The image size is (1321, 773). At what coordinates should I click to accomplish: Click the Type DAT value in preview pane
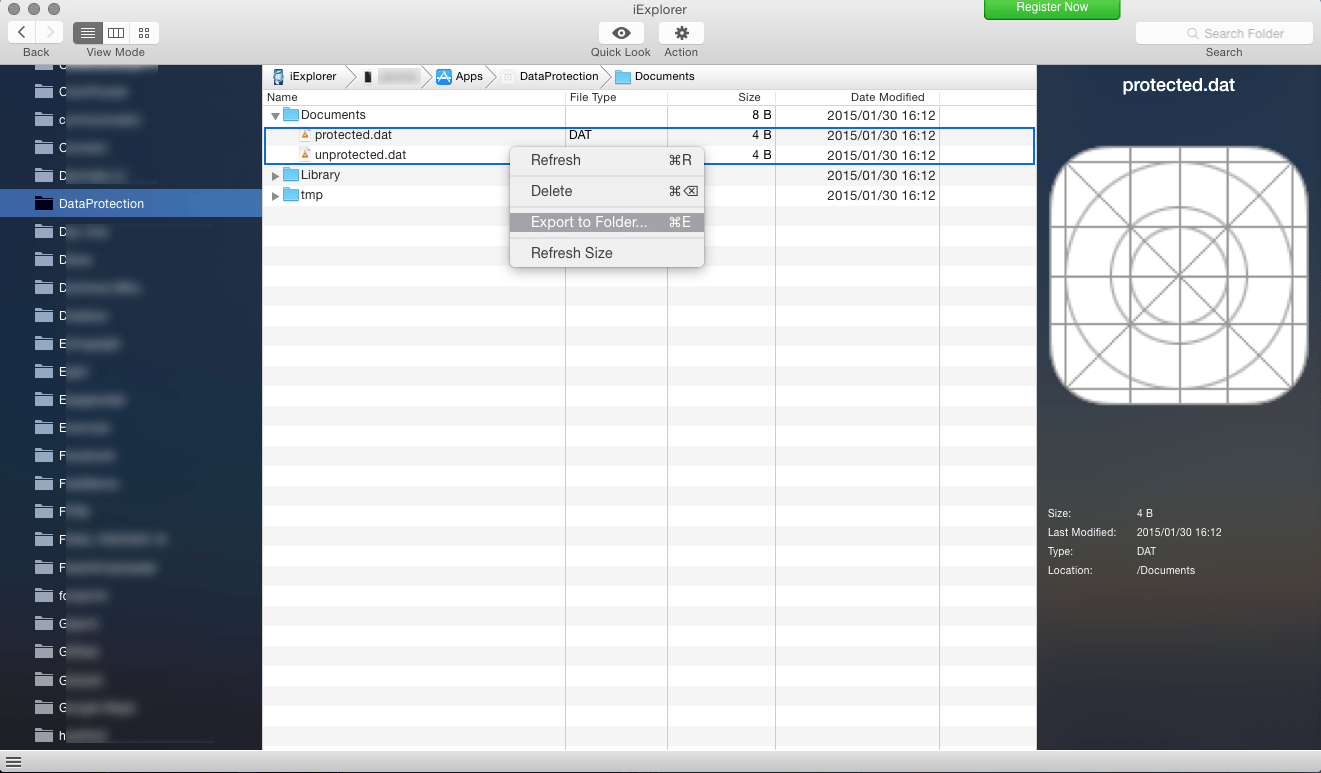[1146, 551]
